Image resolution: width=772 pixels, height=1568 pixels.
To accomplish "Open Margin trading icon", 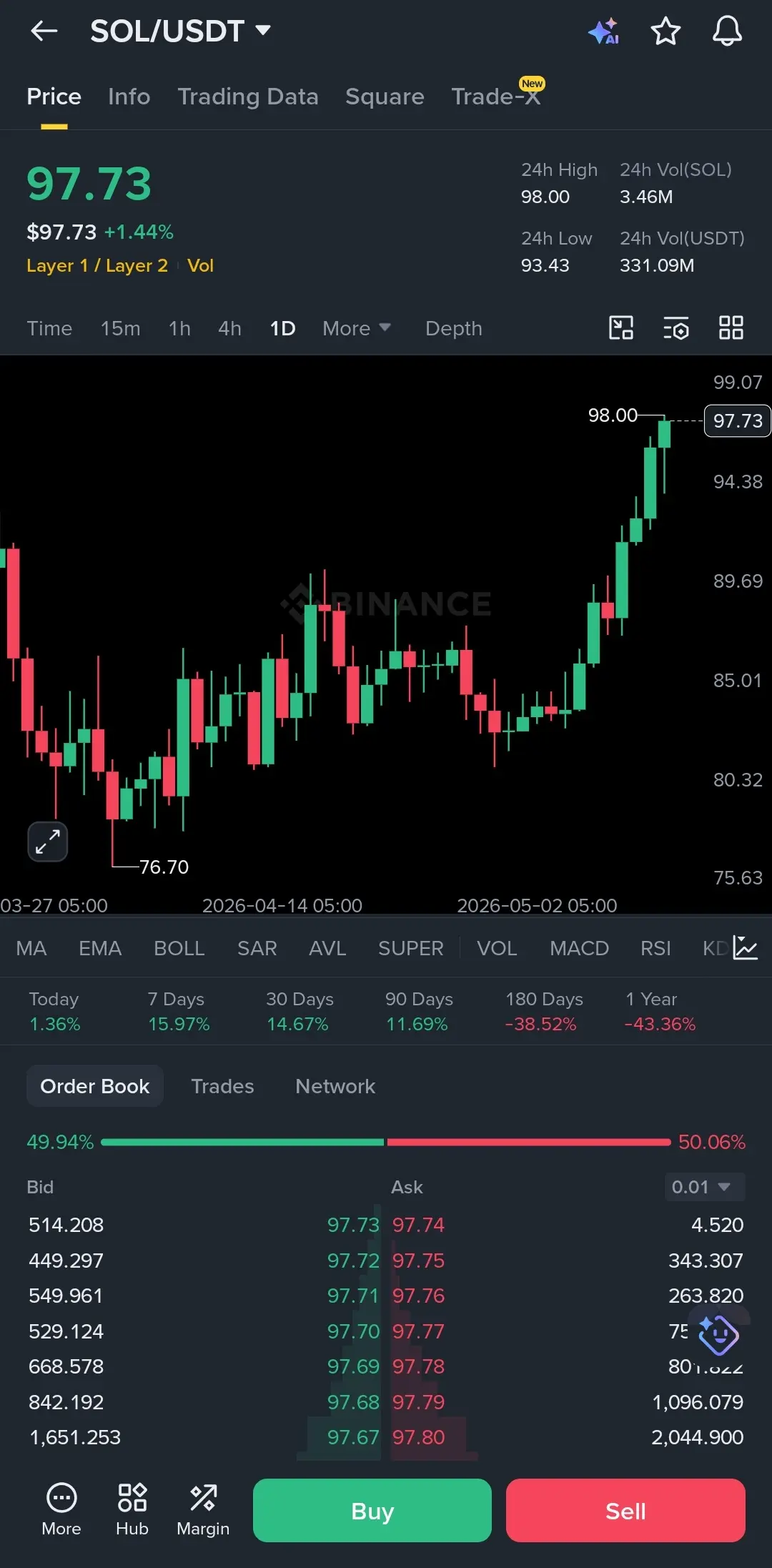I will pos(203,1509).
